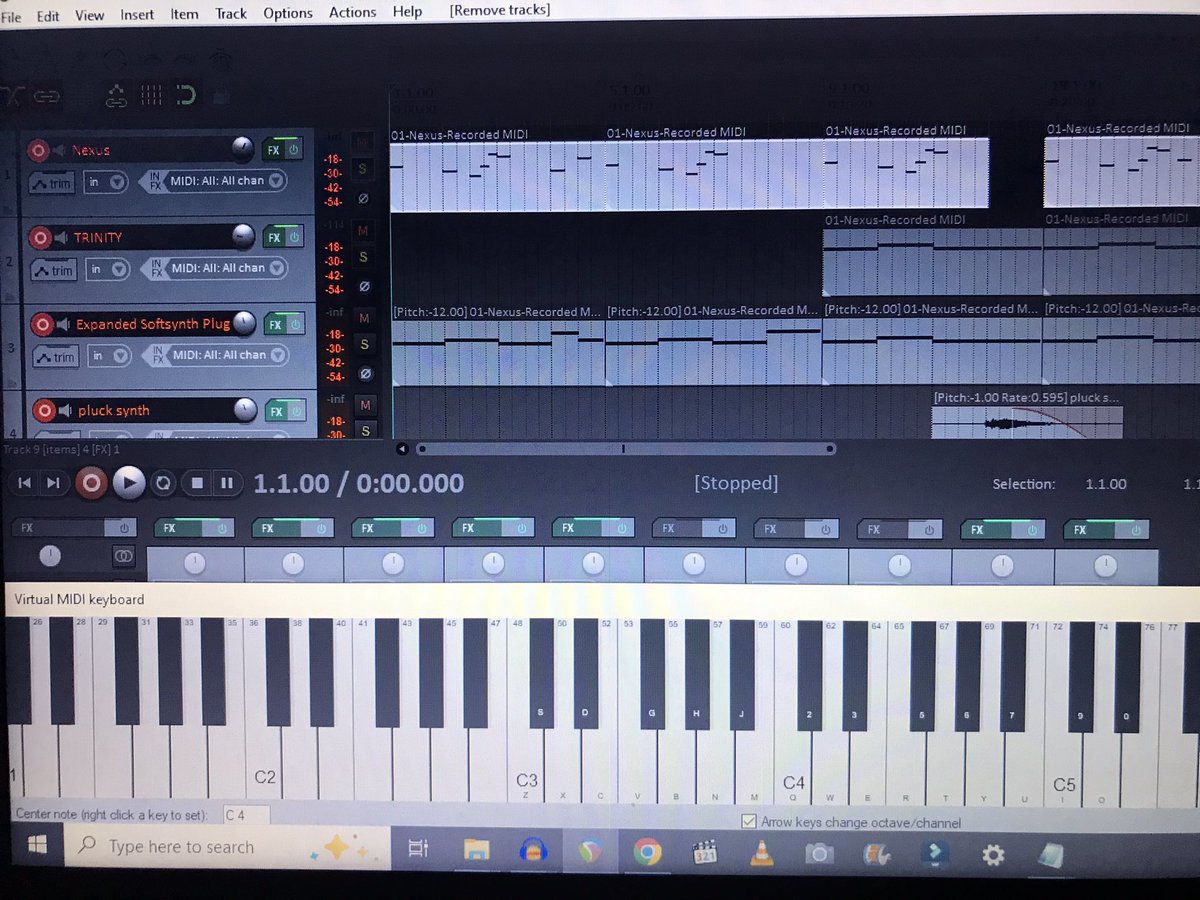Adjust the TRINITY track volume knob
The height and width of the screenshot is (900, 1200).
[x=243, y=236]
